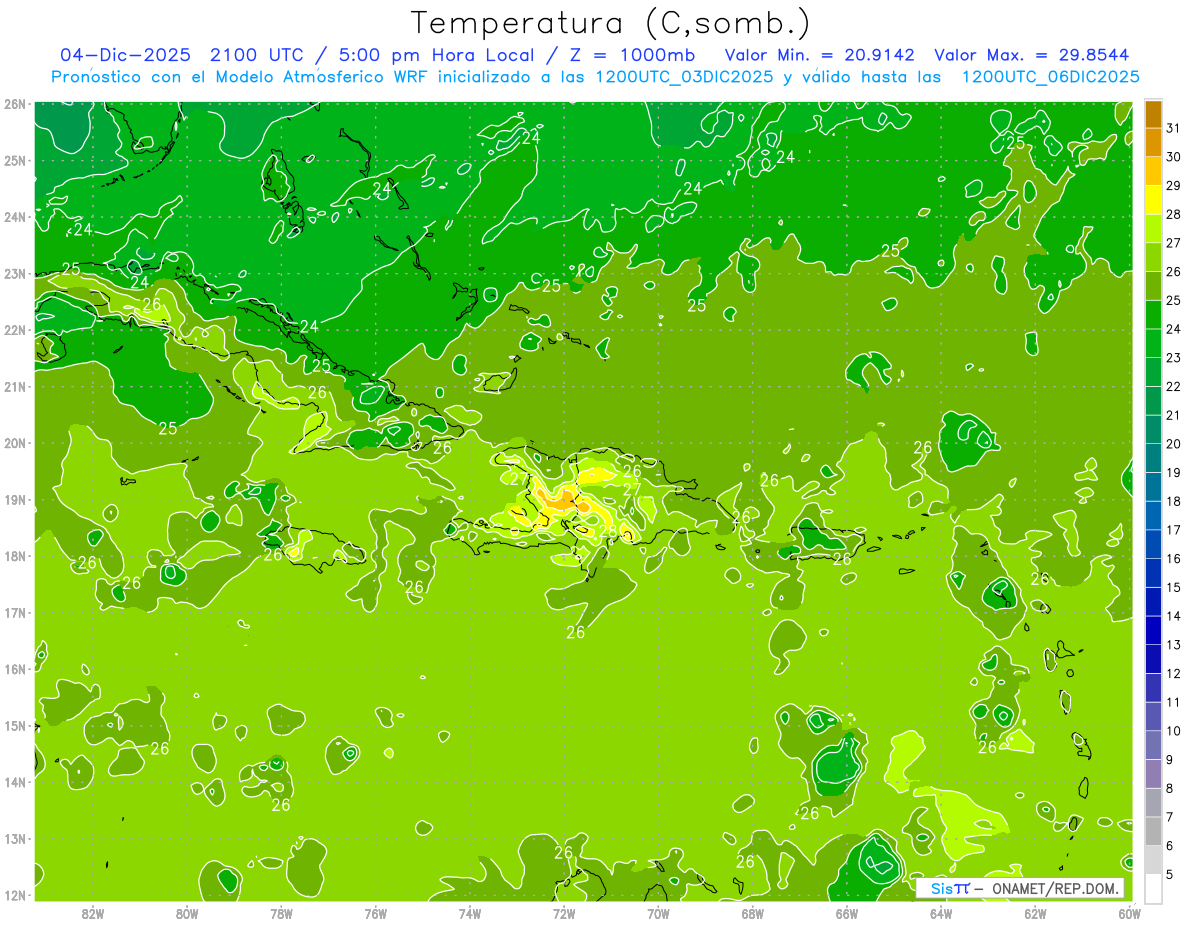Click the '78W' longitude axis label
The height and width of the screenshot is (927, 1200).
tap(281, 913)
